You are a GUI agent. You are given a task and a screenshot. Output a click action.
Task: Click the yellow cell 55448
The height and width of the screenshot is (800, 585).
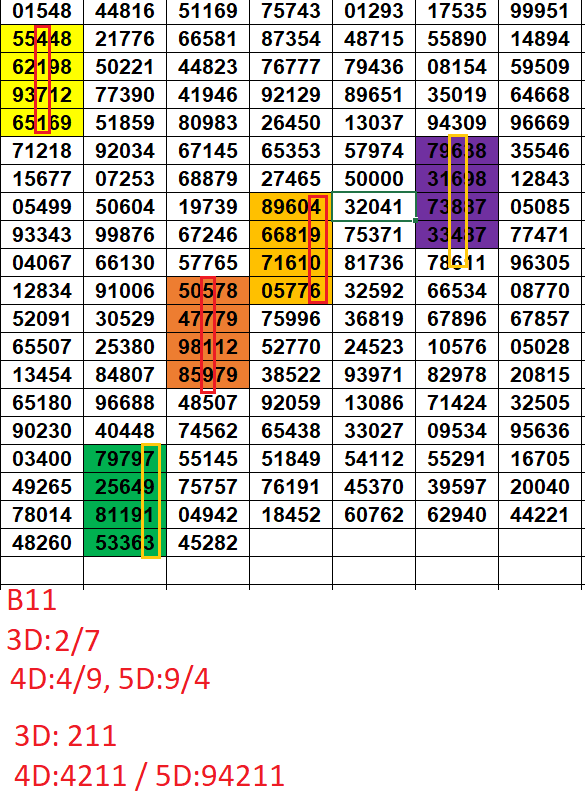coord(42,39)
